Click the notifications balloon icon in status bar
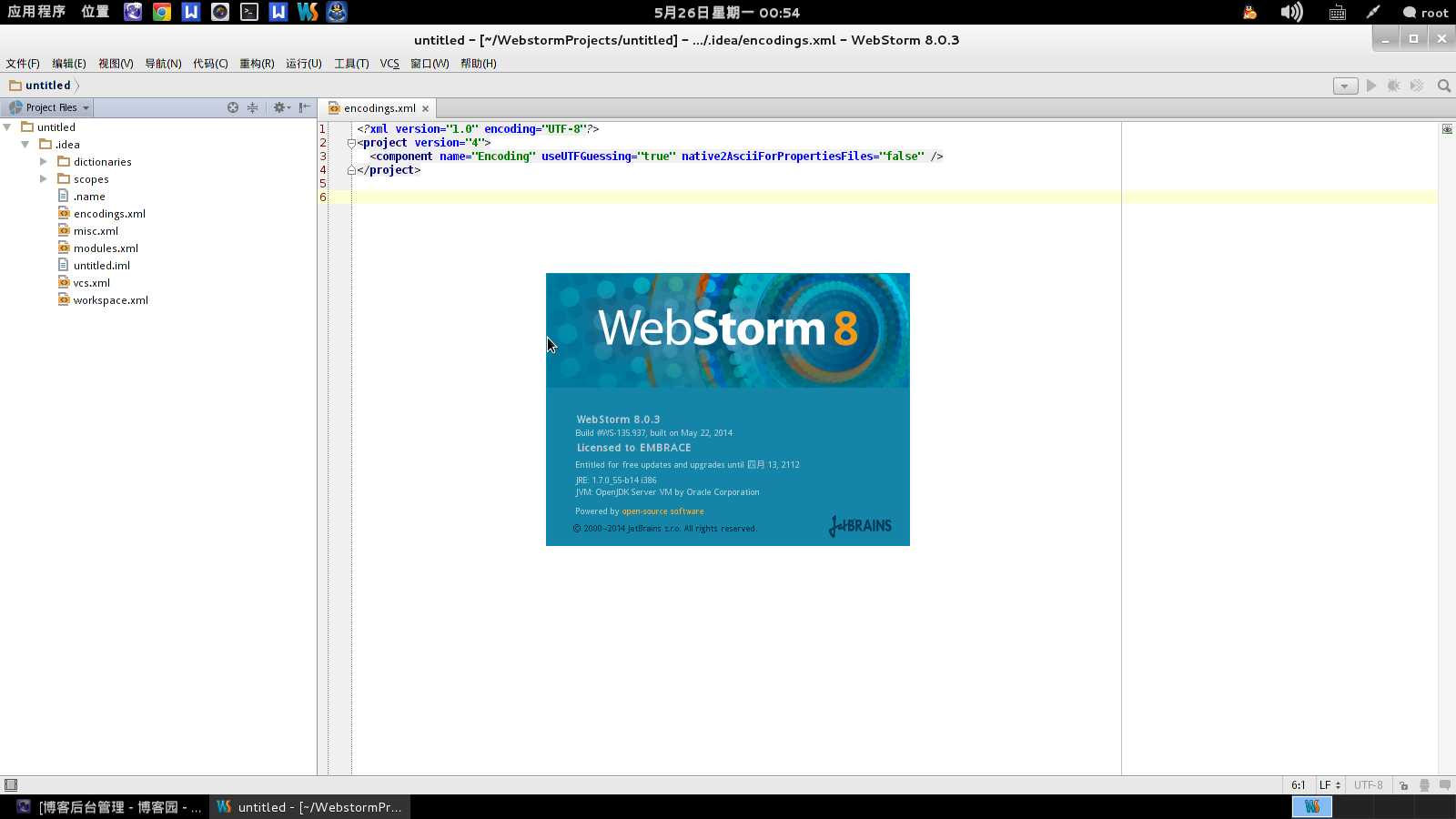Image resolution: width=1456 pixels, height=819 pixels. click(x=1444, y=784)
